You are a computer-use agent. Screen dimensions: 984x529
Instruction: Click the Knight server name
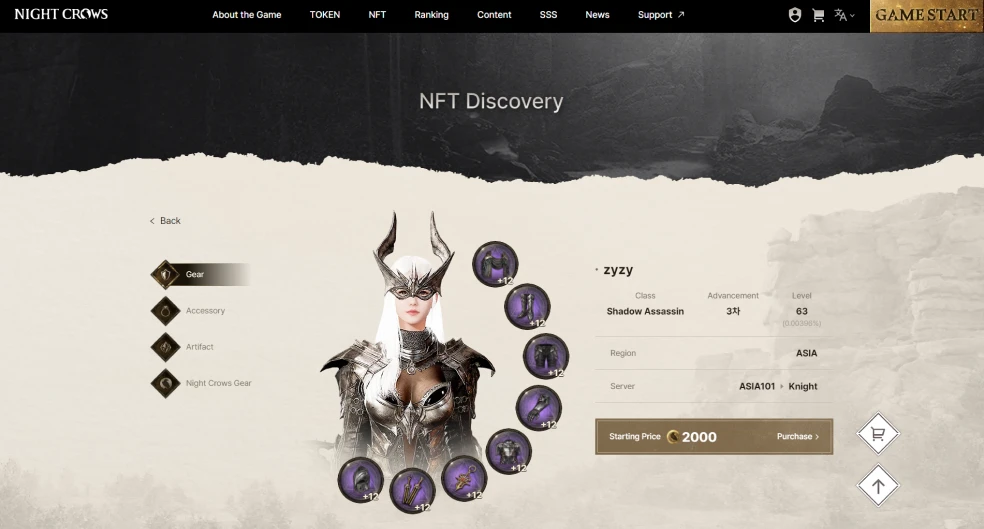coord(803,387)
